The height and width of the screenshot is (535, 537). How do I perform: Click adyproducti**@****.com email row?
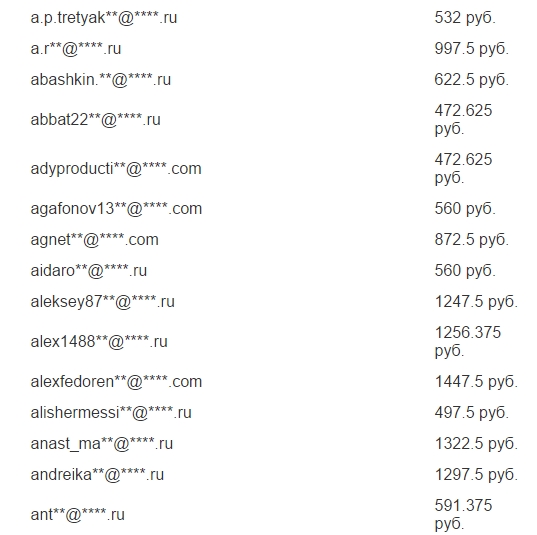coord(116,169)
